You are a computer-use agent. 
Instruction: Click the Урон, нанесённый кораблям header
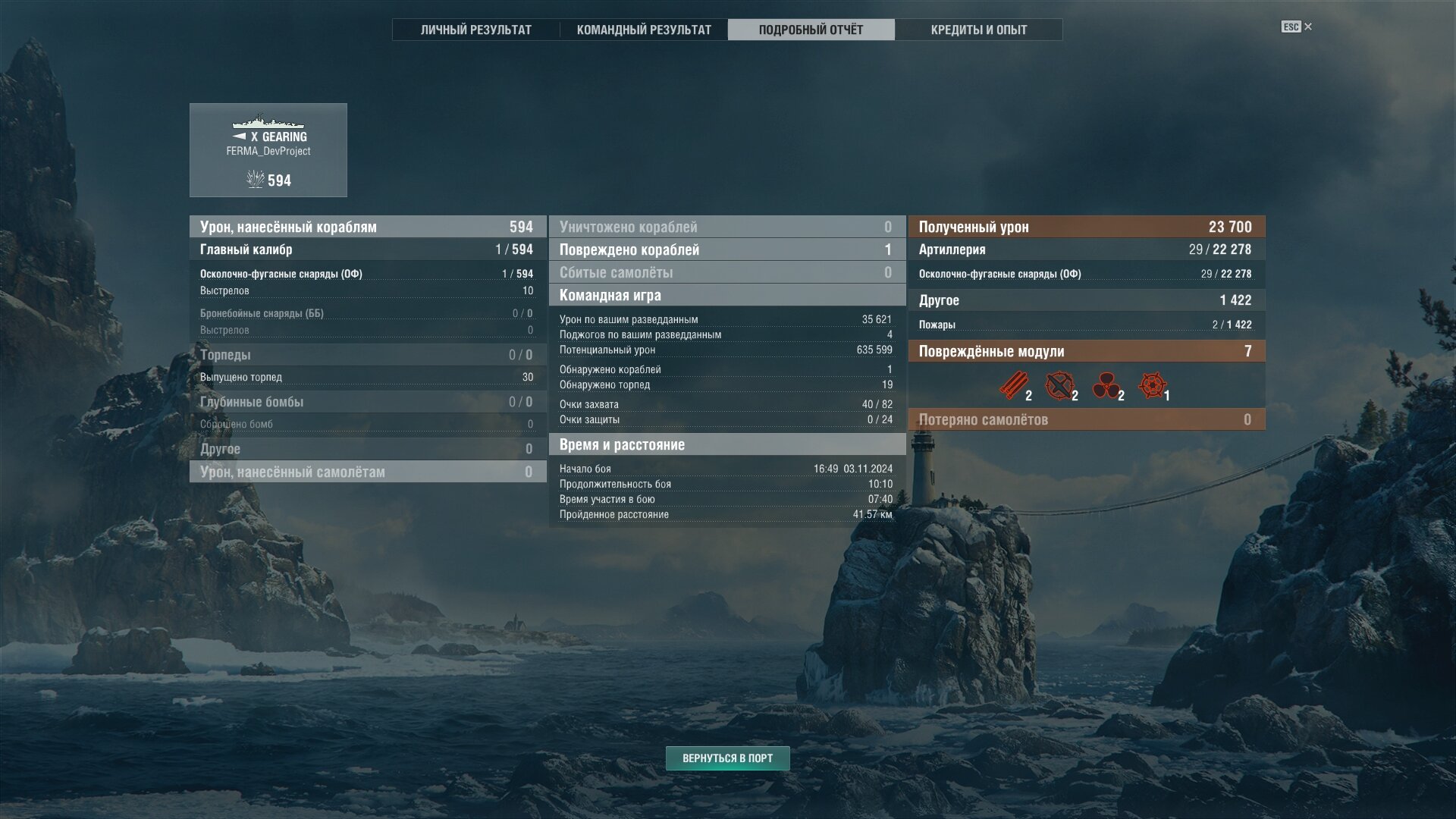pos(368,227)
